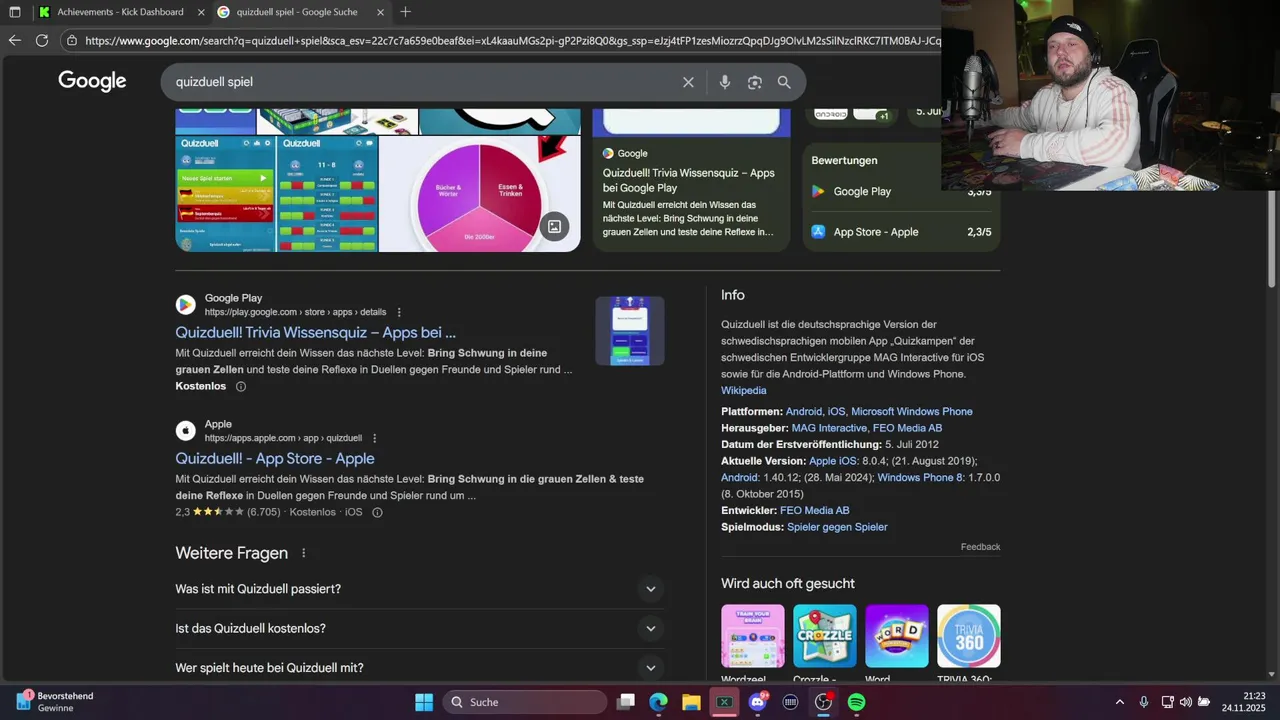1280x720 pixels.
Task: Click the Windows Phone 8 version link
Action: 920,477
